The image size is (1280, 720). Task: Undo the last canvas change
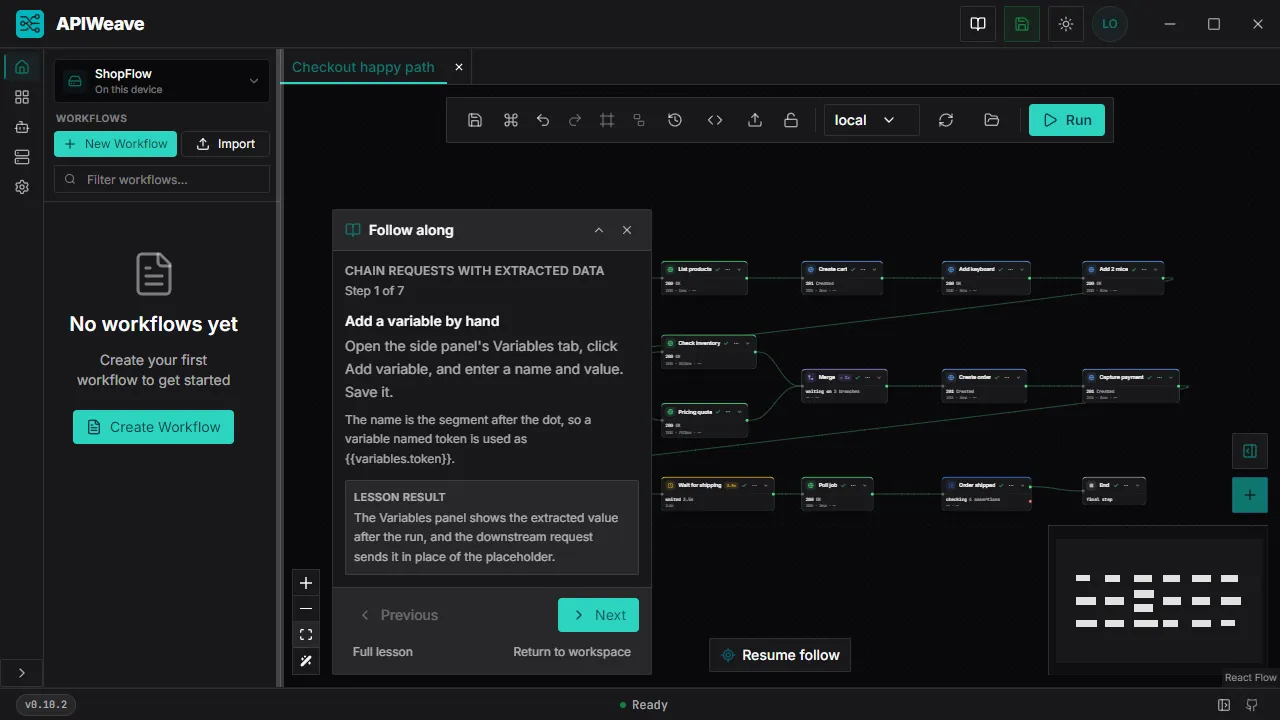(543, 120)
